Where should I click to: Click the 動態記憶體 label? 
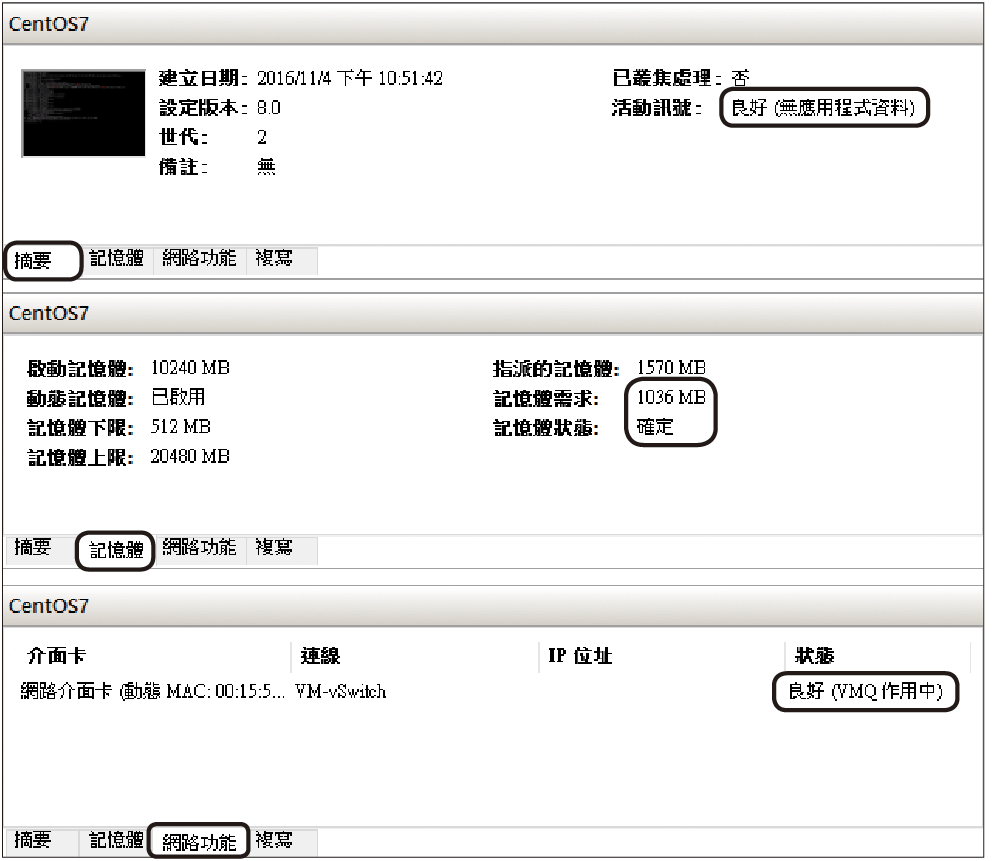pyautogui.click(x=81, y=398)
